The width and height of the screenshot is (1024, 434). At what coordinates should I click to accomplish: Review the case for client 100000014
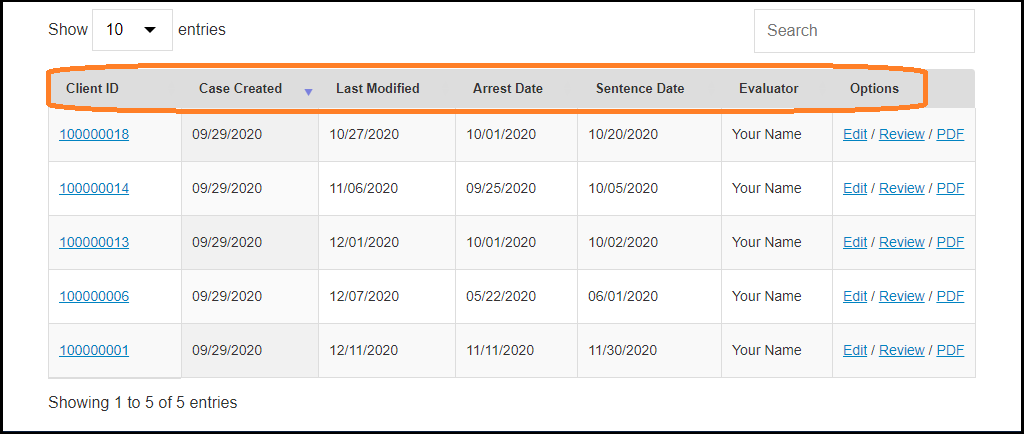click(901, 188)
